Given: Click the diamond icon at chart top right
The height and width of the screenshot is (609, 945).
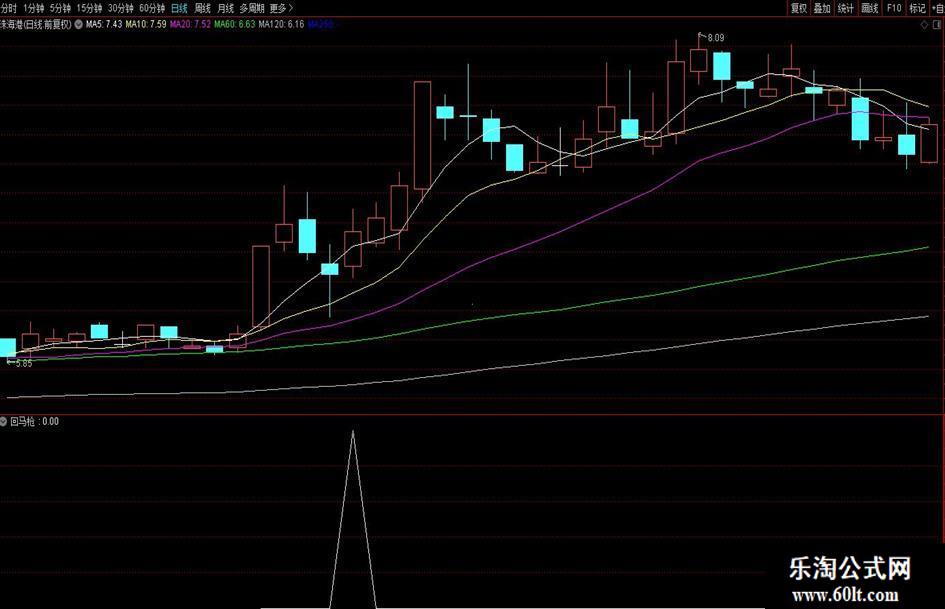Looking at the screenshot, I should pos(925,25).
